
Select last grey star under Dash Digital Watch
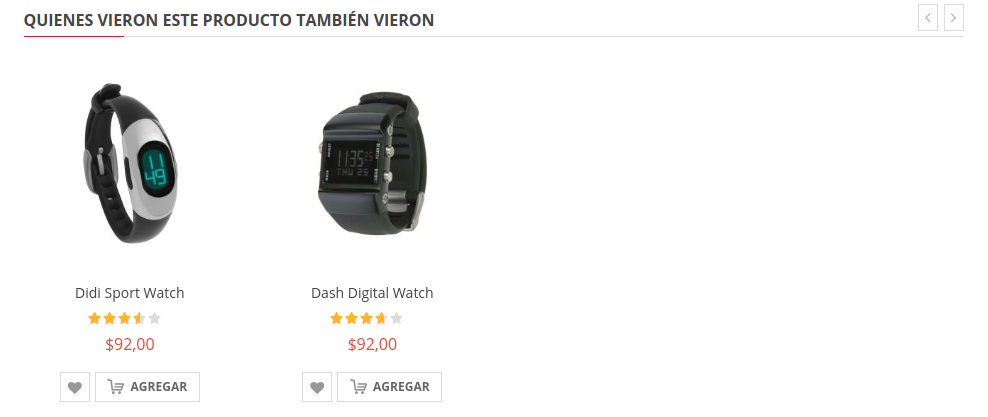(x=396, y=318)
